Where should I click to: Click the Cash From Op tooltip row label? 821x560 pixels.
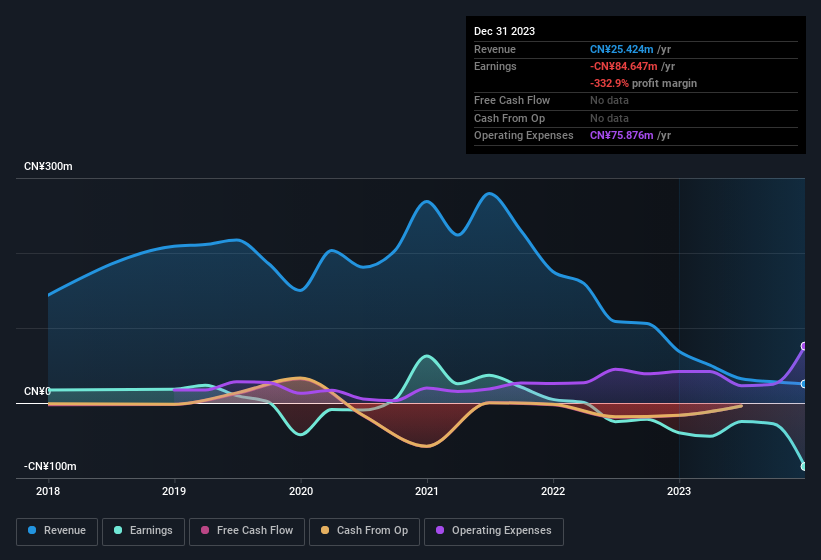pyautogui.click(x=509, y=118)
